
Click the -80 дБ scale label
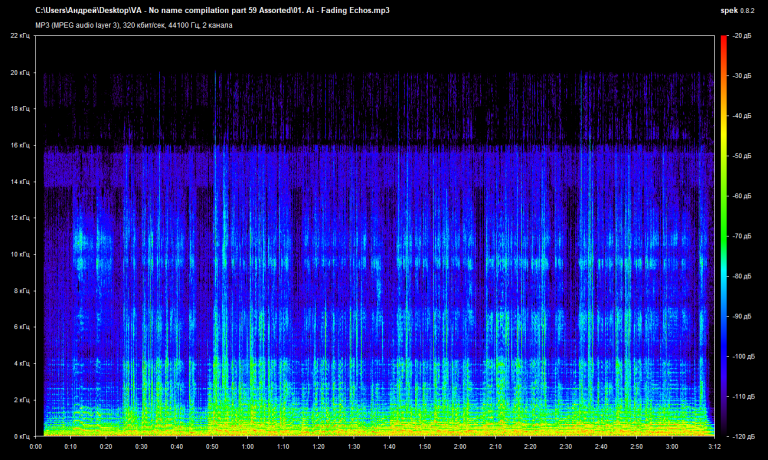point(742,277)
